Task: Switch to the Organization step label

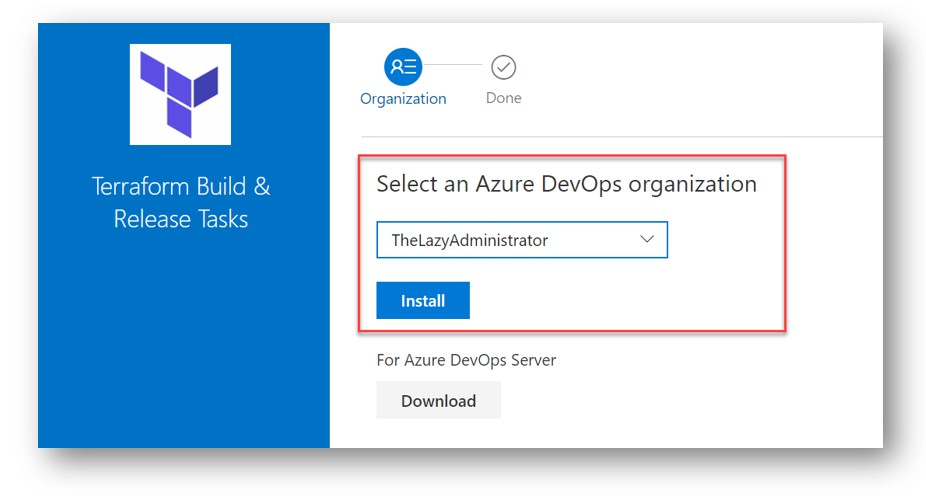Action: tap(403, 99)
